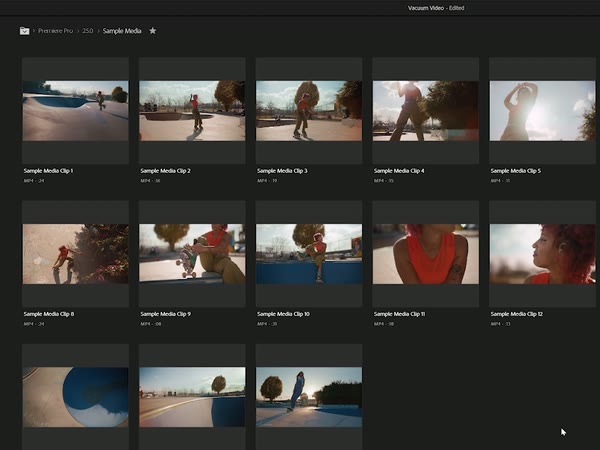600x450 pixels.
Task: Select Sample Media Clip 2 thumbnail
Action: tap(192, 111)
